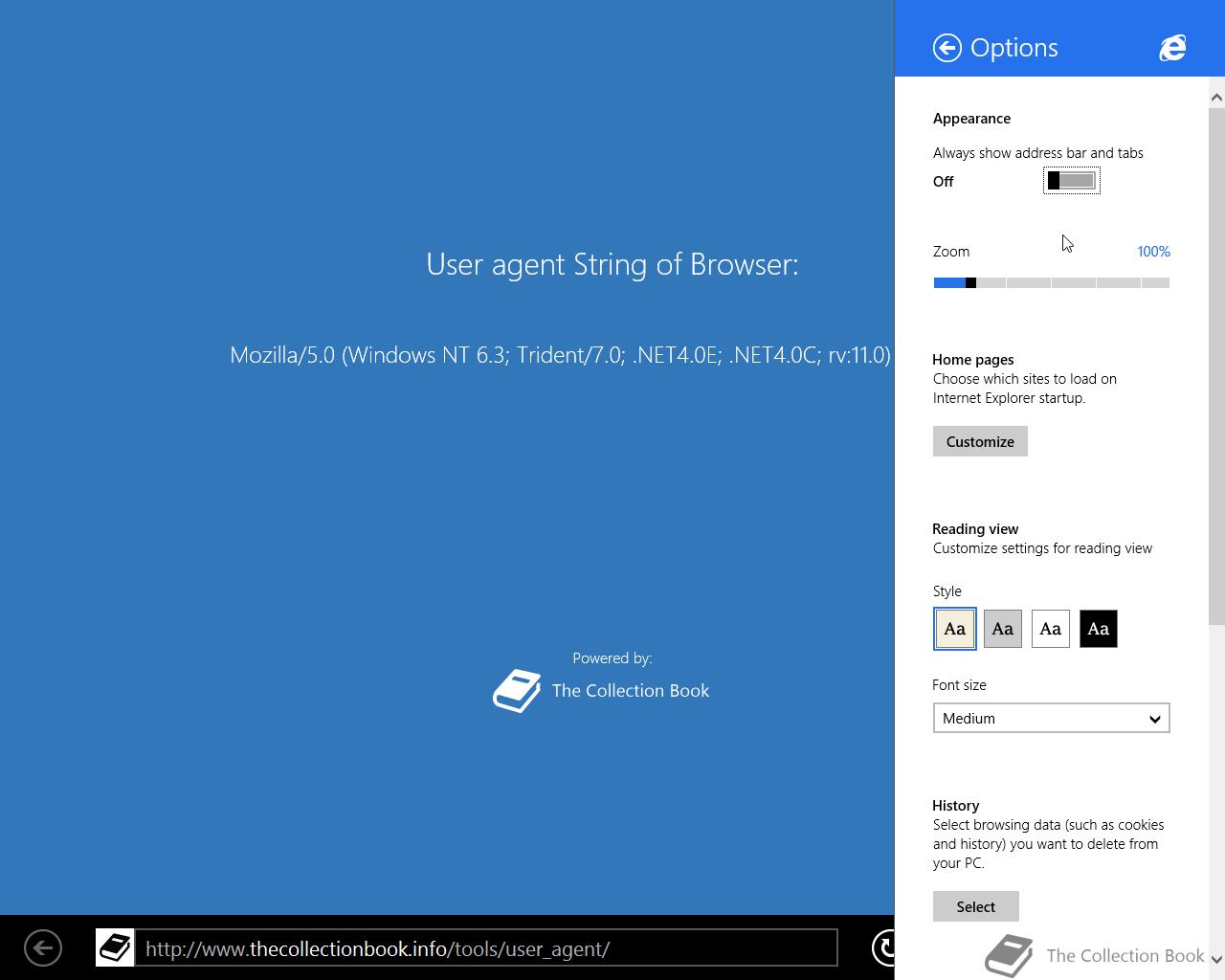Click the Internet Explorer logo in Options header

pos(1172,48)
